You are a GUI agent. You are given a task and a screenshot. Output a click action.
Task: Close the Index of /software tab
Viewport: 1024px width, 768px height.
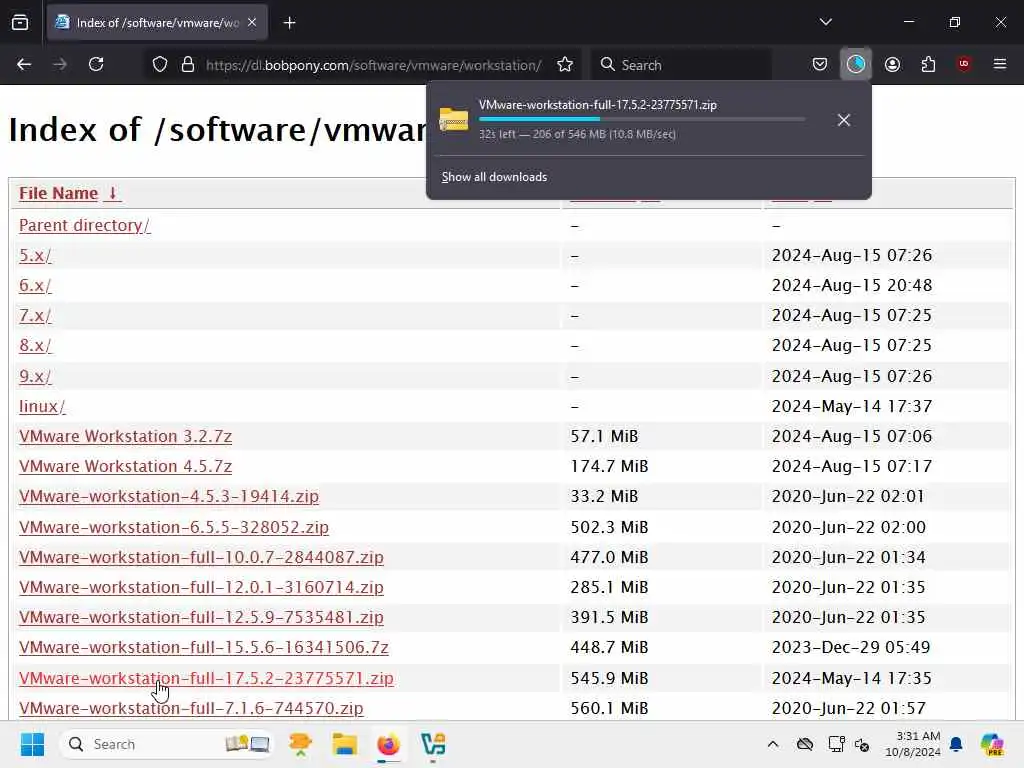pos(252,22)
